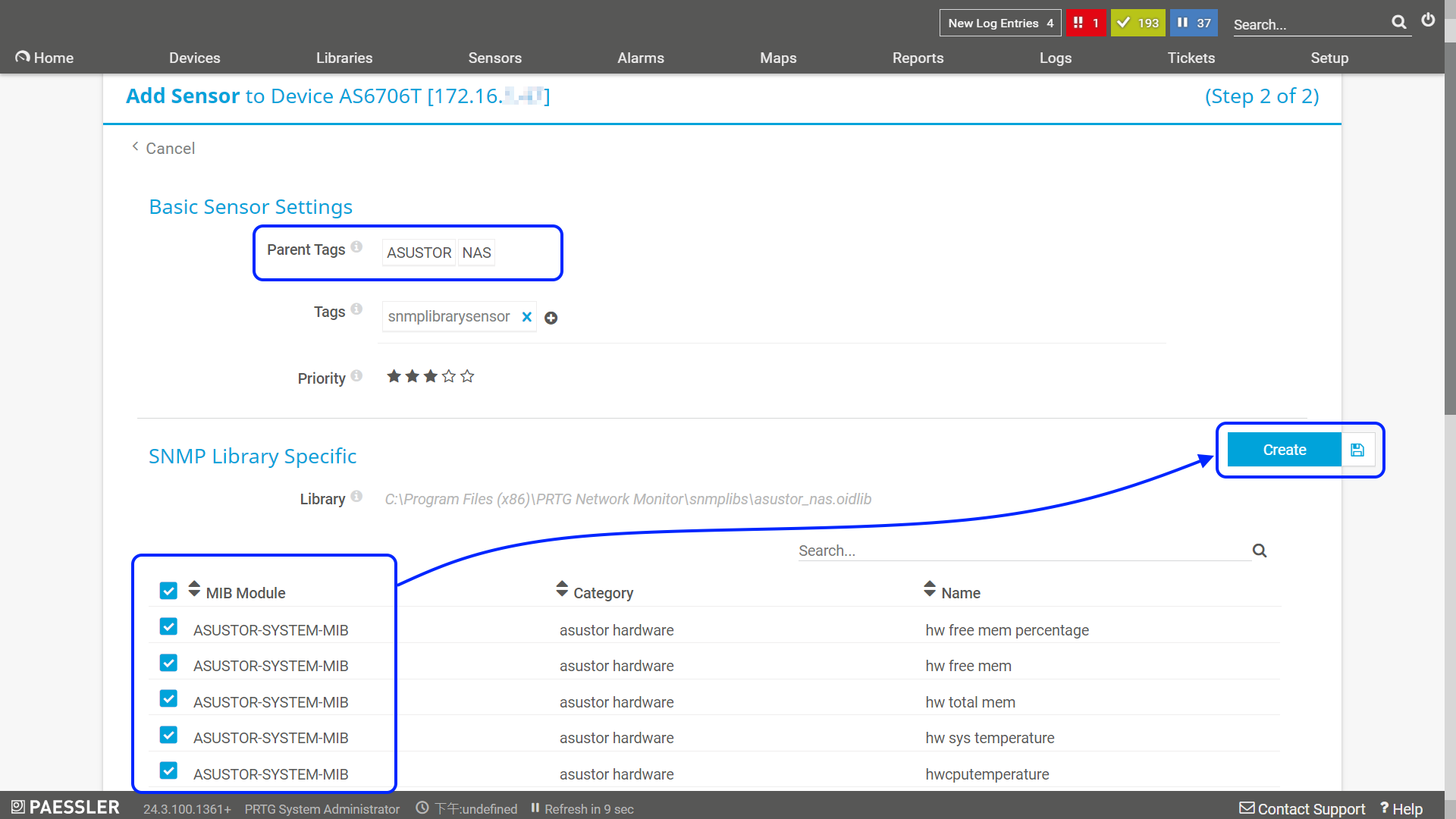Screen dimensions: 1456x819
Task: Uncheck the hw free mem percentage row
Action: 168,626
